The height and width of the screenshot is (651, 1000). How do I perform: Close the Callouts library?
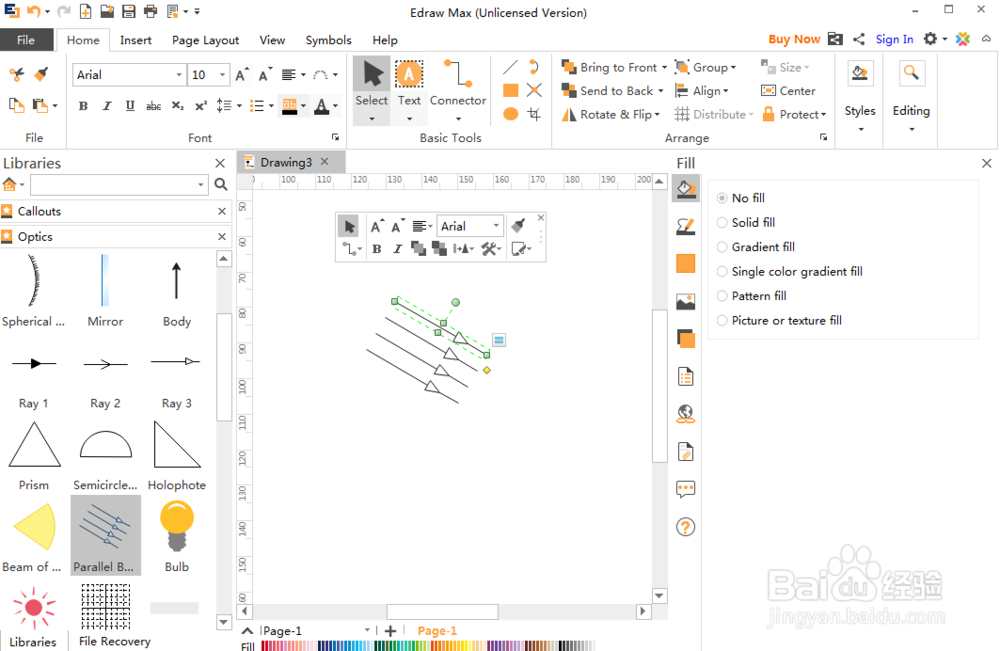tap(222, 211)
